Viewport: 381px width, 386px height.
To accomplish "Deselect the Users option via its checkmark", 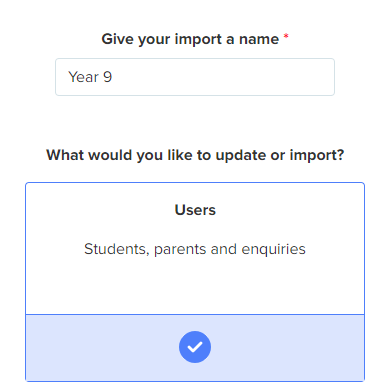I will 195,347.
